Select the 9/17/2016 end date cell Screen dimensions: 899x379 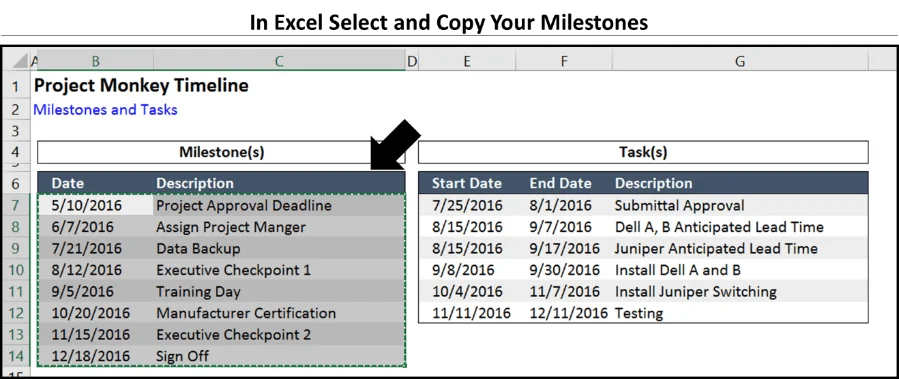point(564,248)
